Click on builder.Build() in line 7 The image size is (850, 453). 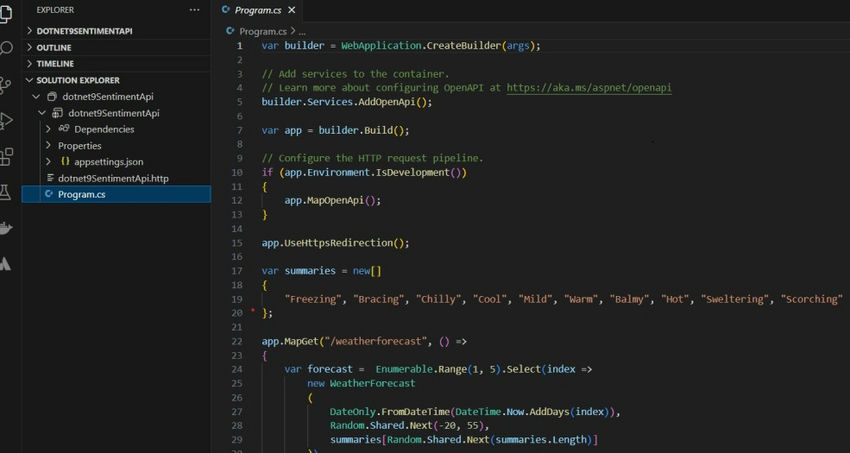361,130
